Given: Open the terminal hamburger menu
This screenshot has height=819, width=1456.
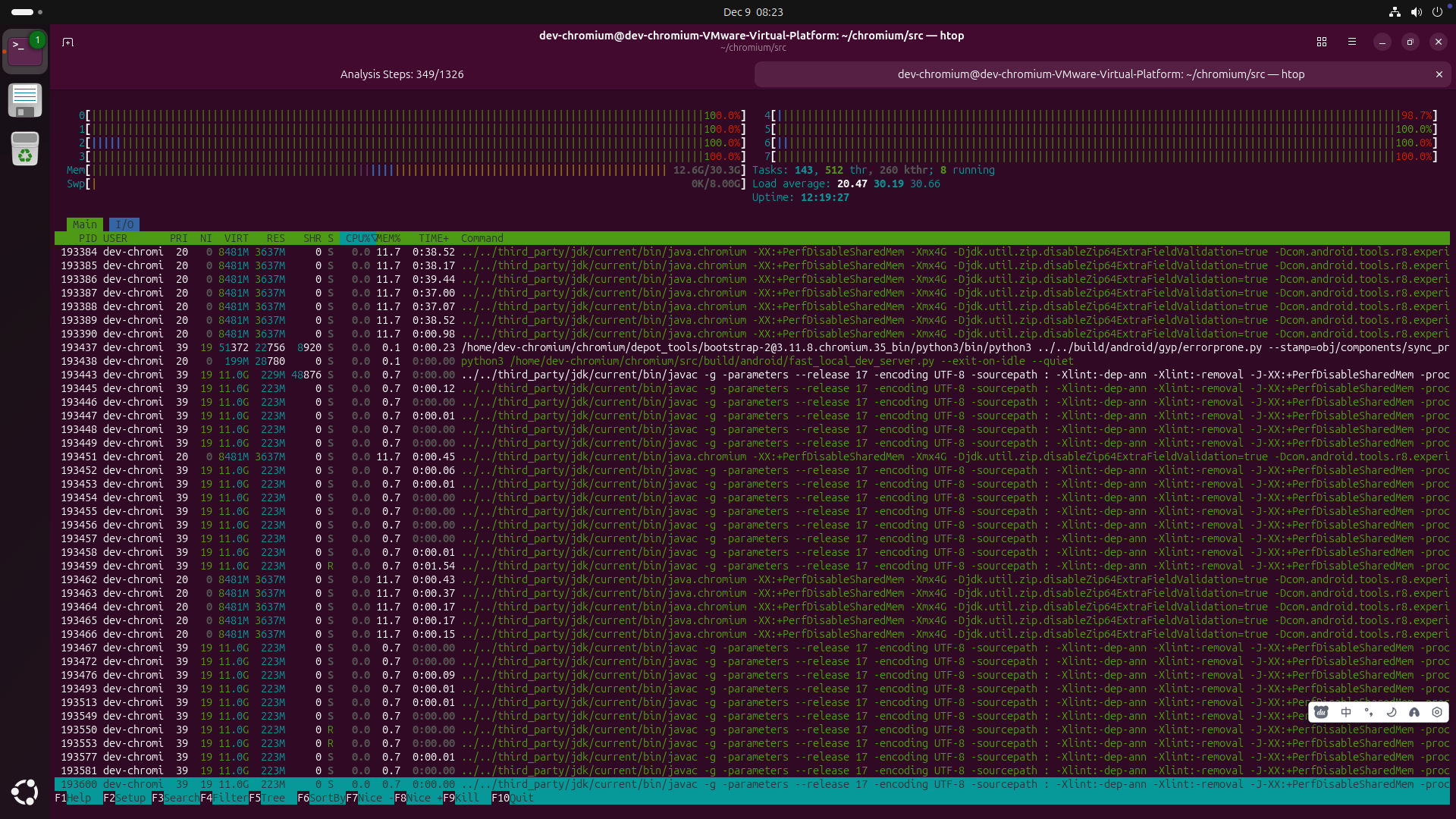Looking at the screenshot, I should (x=1352, y=42).
